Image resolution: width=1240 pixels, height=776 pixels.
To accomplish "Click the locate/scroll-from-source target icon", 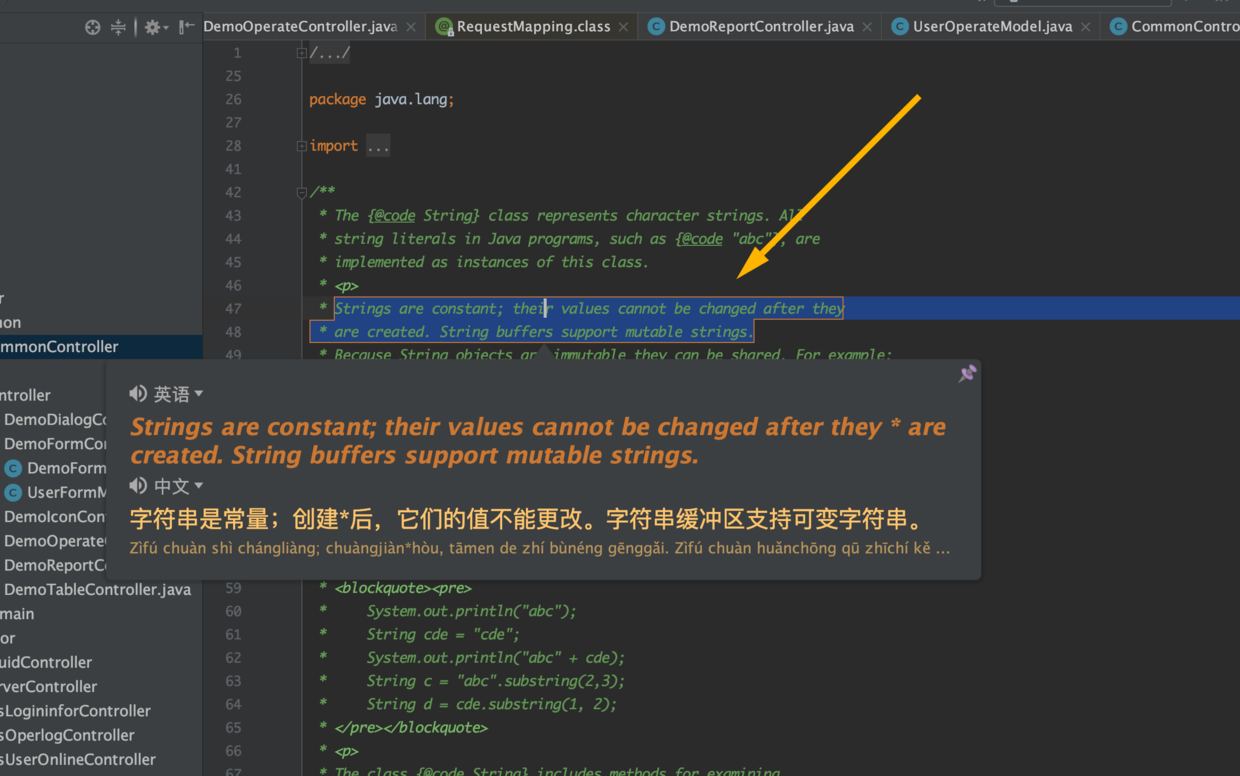I will click(x=93, y=27).
